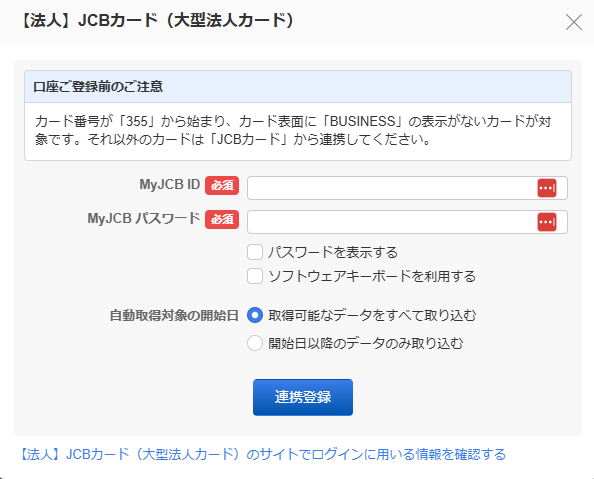594x479 pixels.
Task: Click the red 必須 badge beside MyJCB パスワード
Action: [x=222, y=219]
